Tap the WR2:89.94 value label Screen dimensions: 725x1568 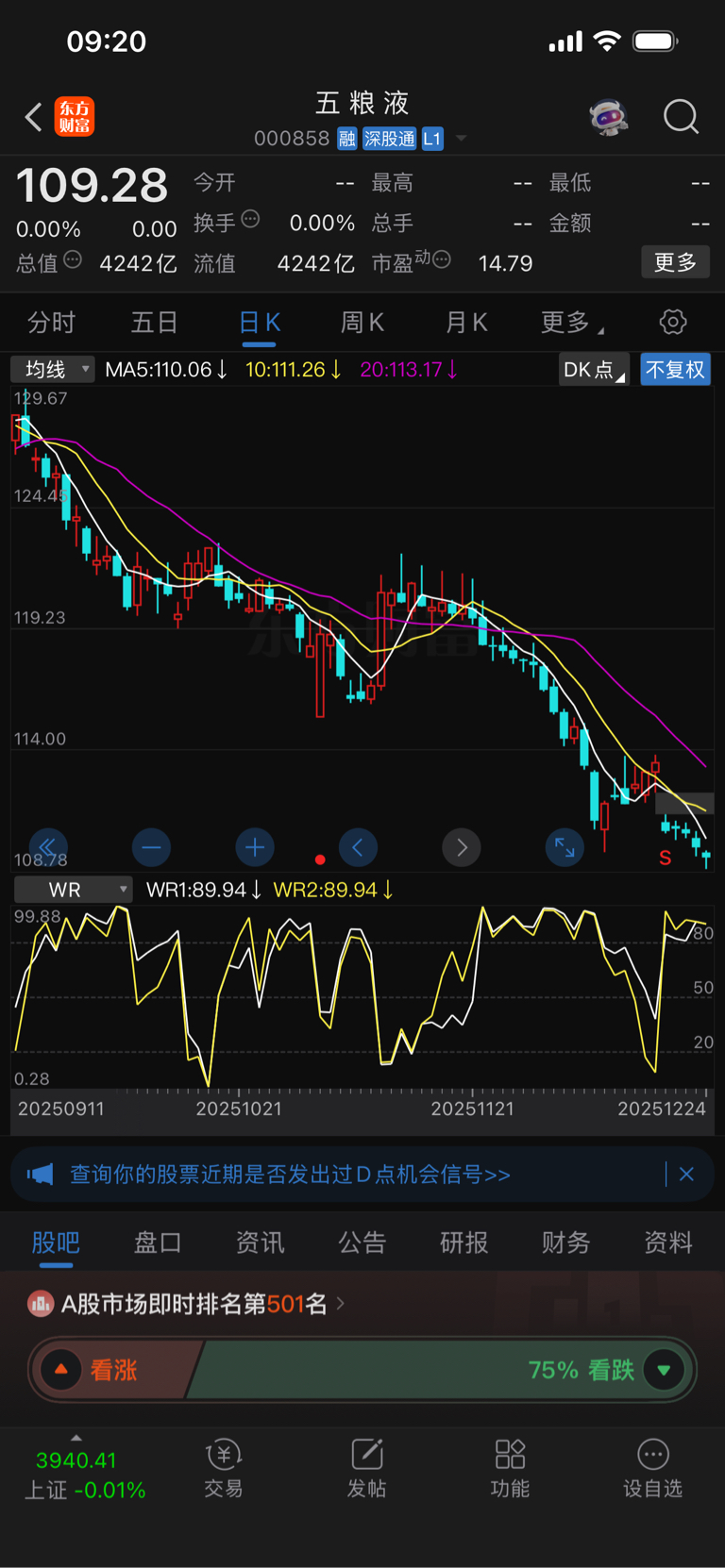click(333, 890)
